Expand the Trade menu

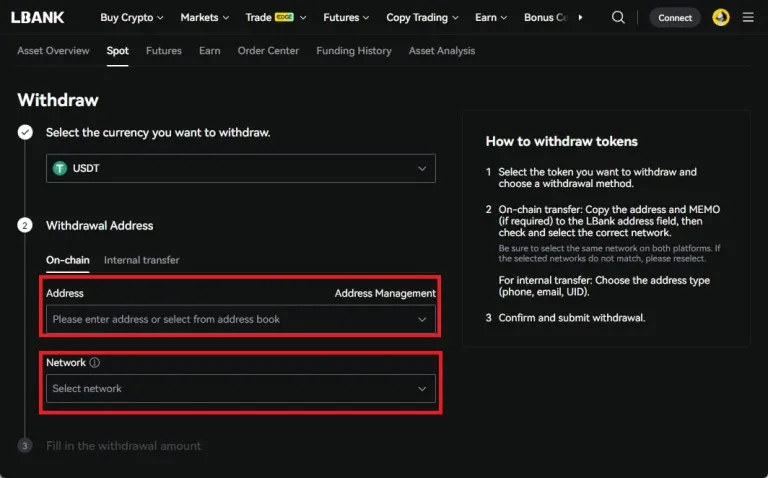(x=276, y=18)
